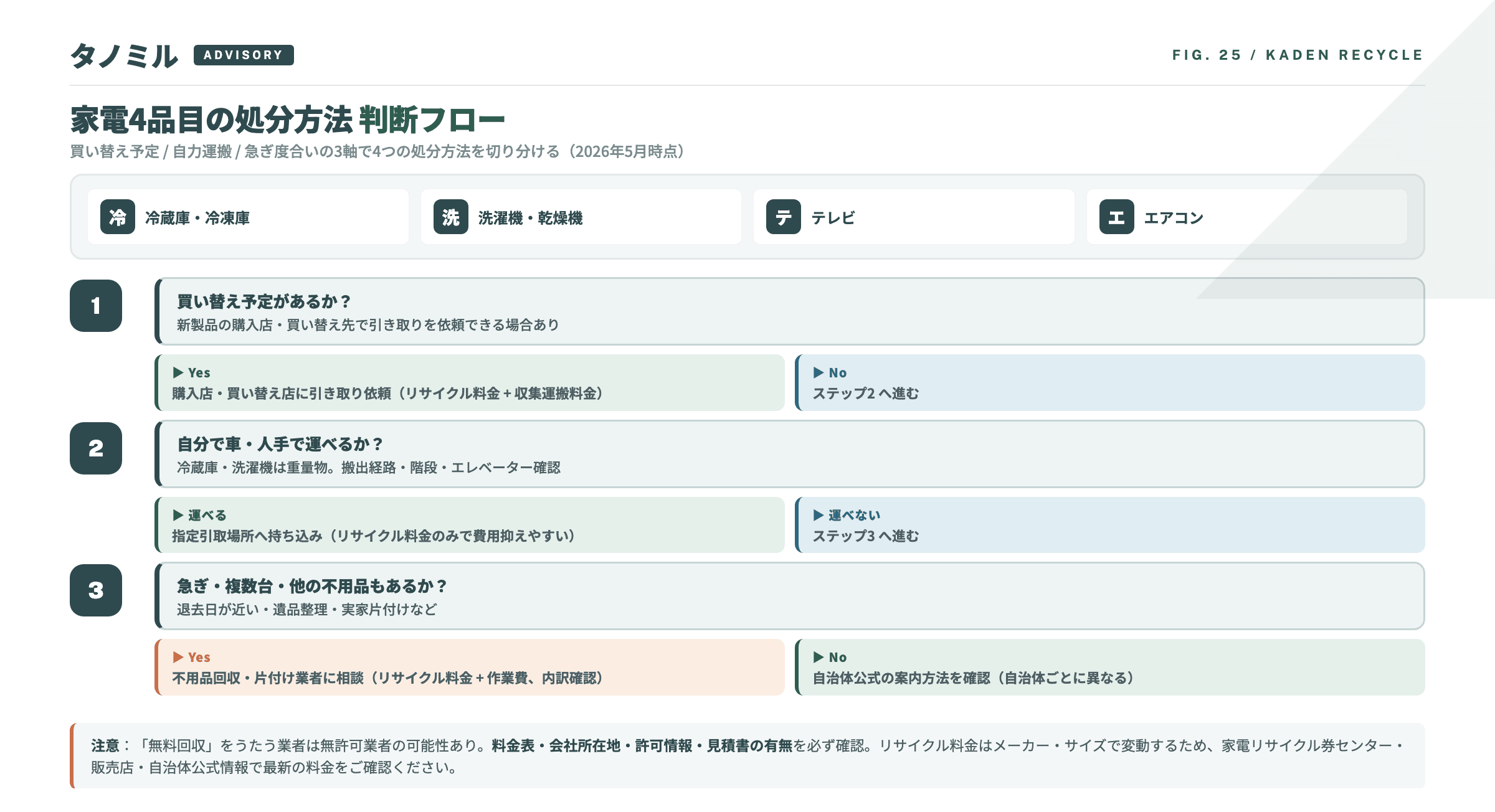Click the 急ぎ・複数台・他の不用品もあるか？ question box

pos(790,596)
